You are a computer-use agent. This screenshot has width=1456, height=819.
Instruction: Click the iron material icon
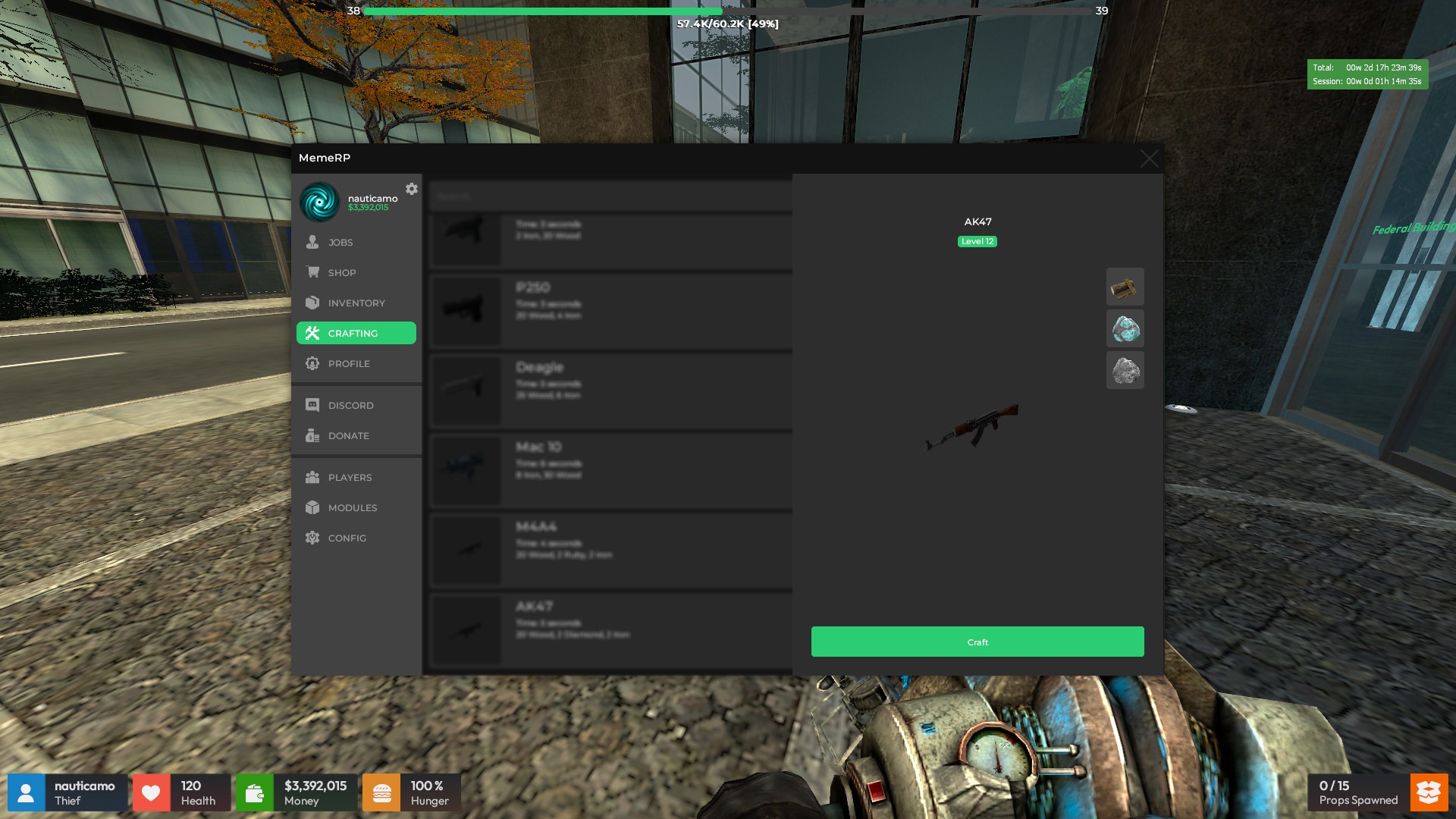(1125, 370)
